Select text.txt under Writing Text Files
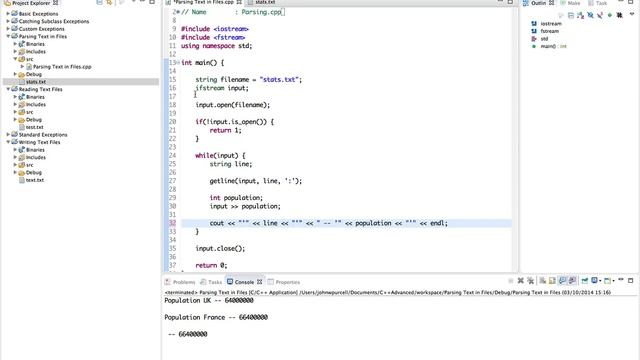The image size is (640, 360). point(35,180)
